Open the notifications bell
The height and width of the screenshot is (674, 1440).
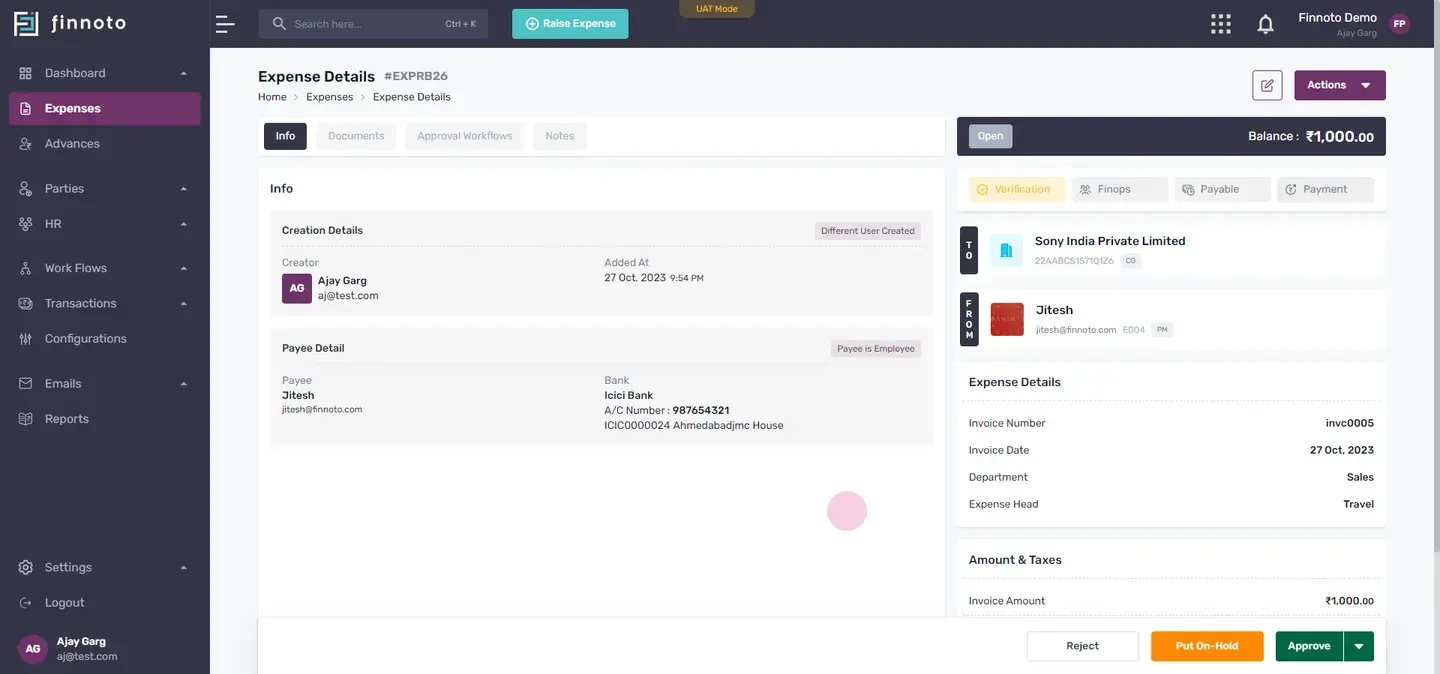[1266, 24]
